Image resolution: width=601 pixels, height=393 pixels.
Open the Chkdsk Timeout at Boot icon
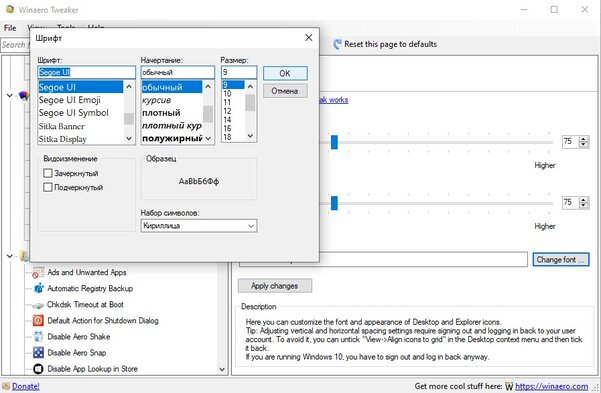click(38, 305)
